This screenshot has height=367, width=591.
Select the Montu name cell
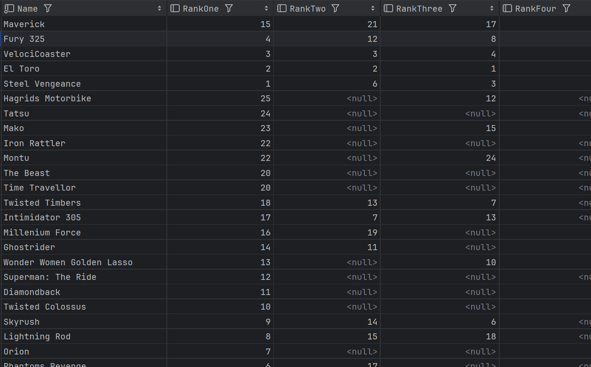coord(84,158)
